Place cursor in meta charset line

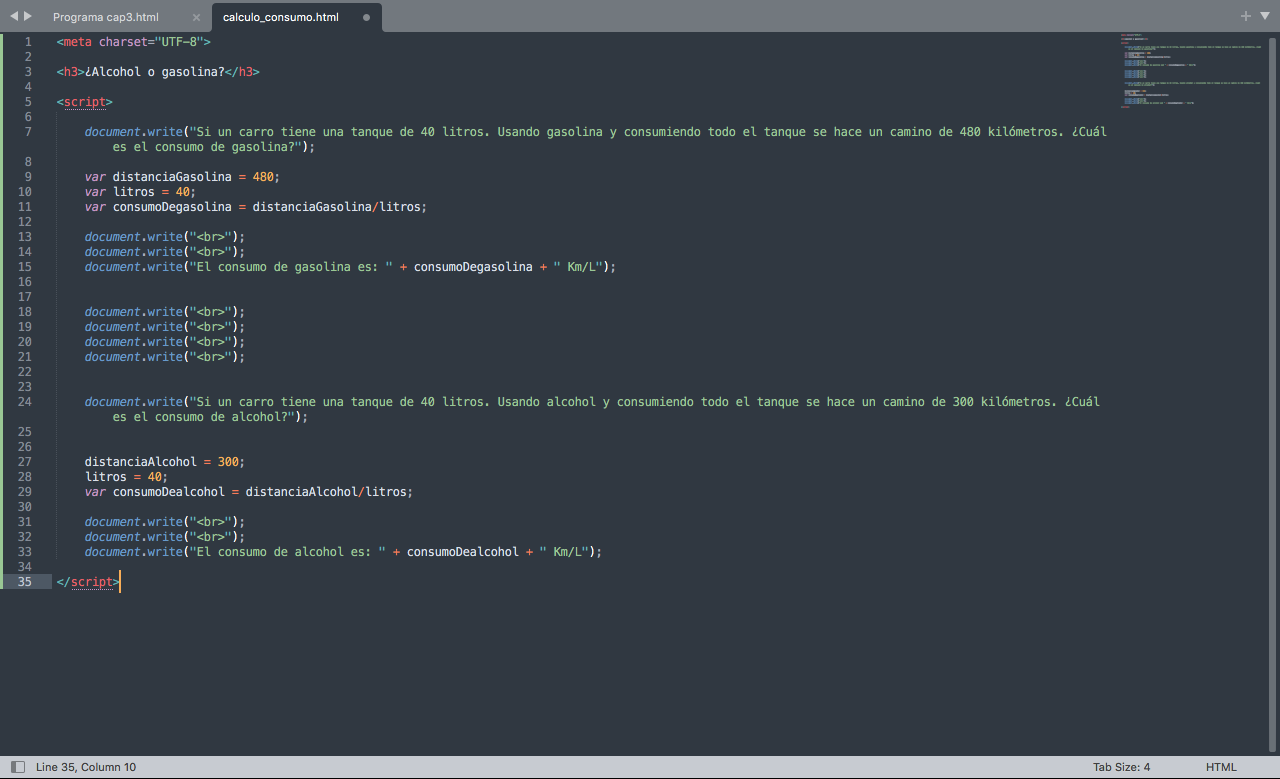pyautogui.click(x=134, y=42)
